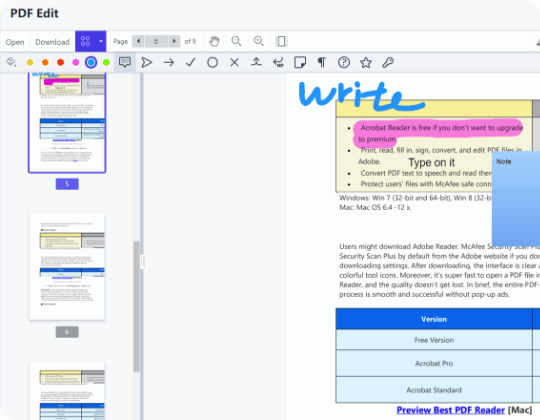Click the 'Acrobat Pro' table cell
The image size is (540, 420).
click(x=434, y=364)
